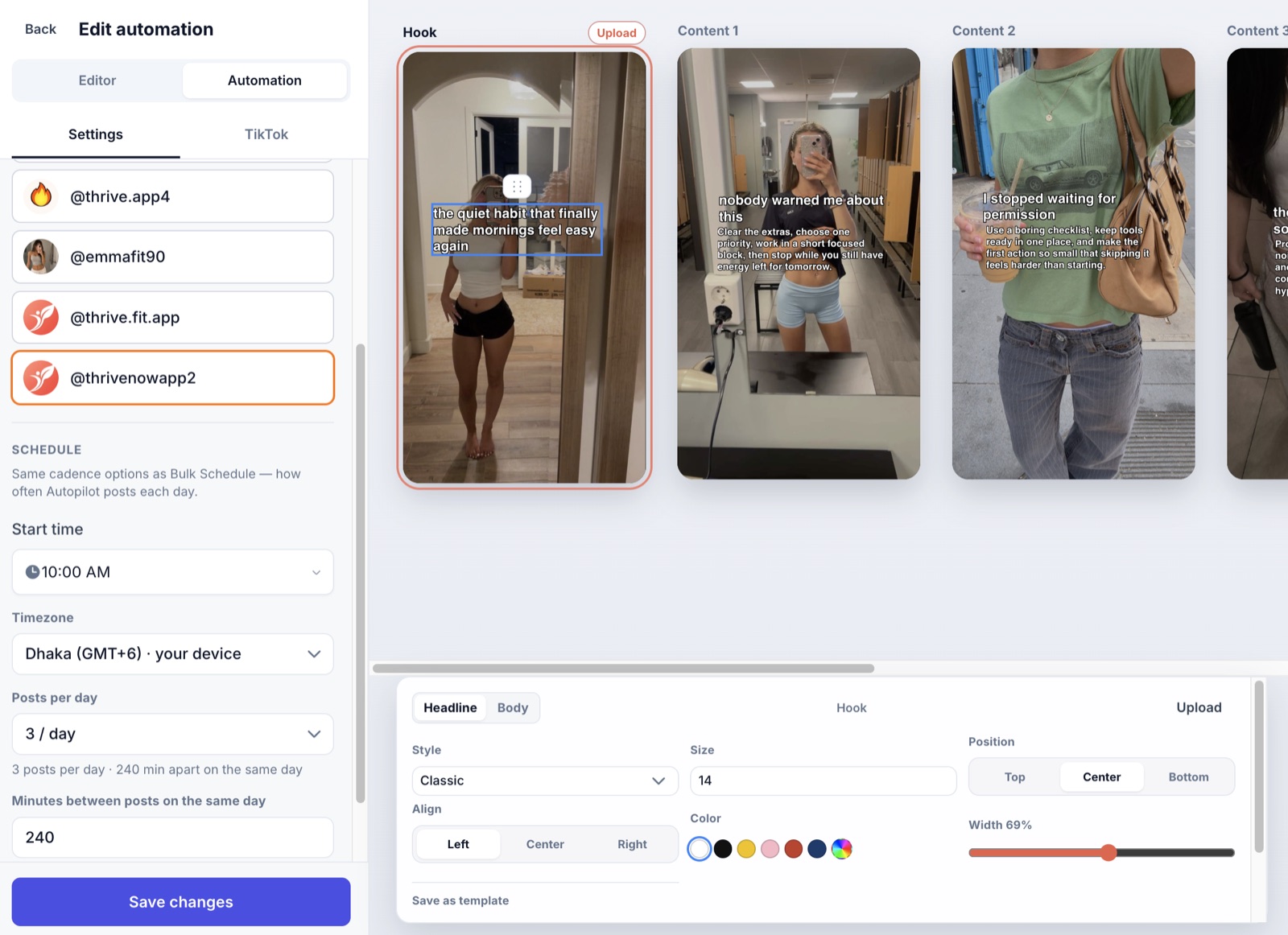This screenshot has height=935, width=1288.
Task: Click the horizontal slides scrollbar
Action: (x=623, y=669)
